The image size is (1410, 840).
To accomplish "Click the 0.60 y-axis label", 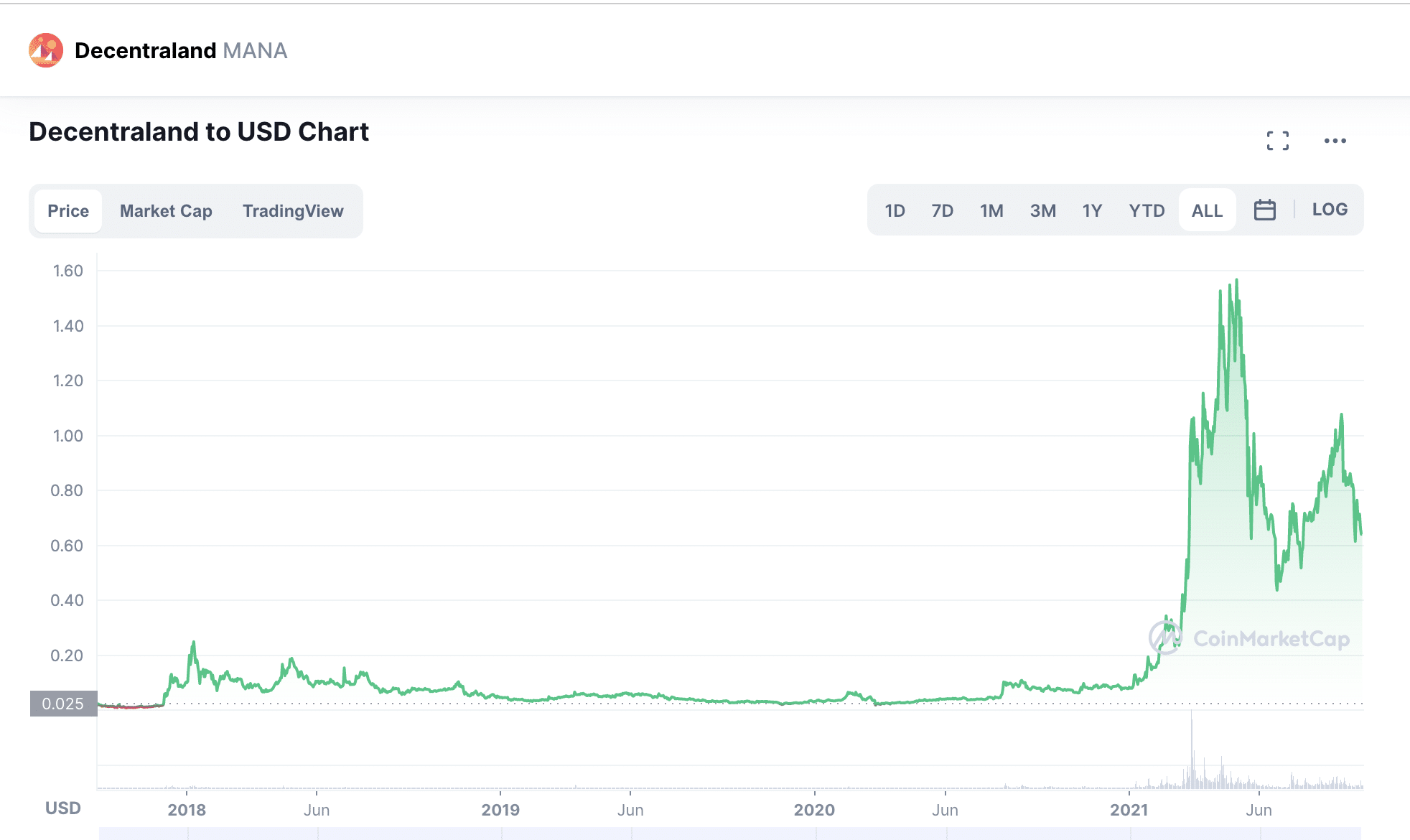I will (67, 546).
